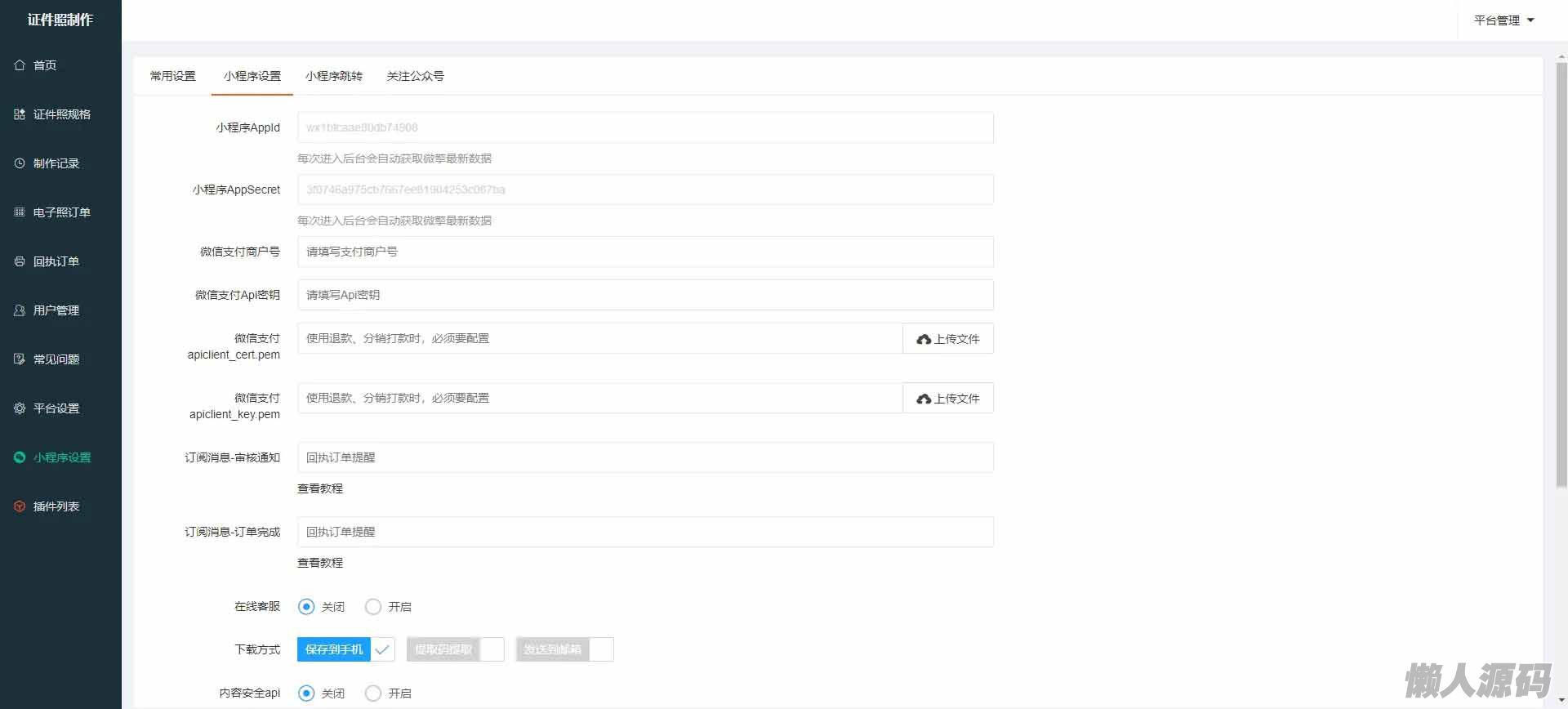This screenshot has width=1568, height=709.
Task: Upload file for apiclient_cert.pem
Action: (x=947, y=339)
